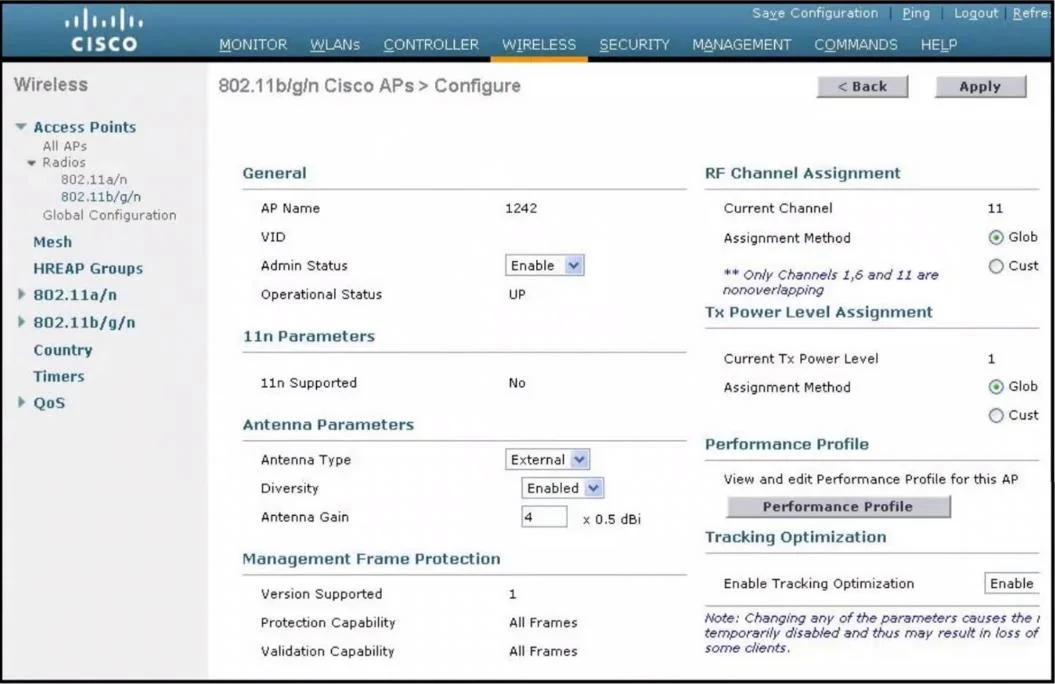Select Global RF channel assignment method
This screenshot has height=684, width=1055.
coord(996,237)
